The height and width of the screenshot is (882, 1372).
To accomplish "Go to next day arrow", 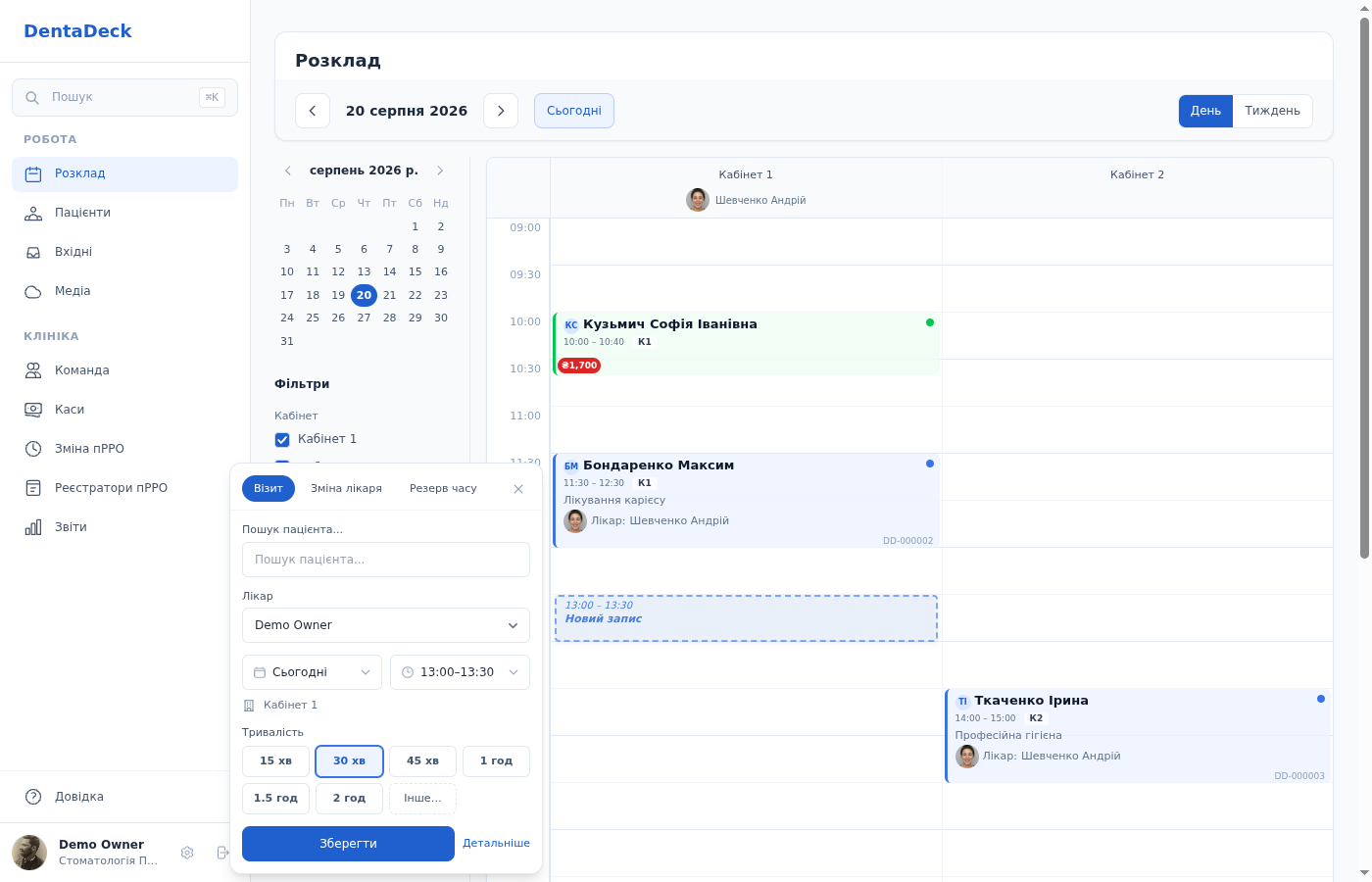I will pos(501,111).
